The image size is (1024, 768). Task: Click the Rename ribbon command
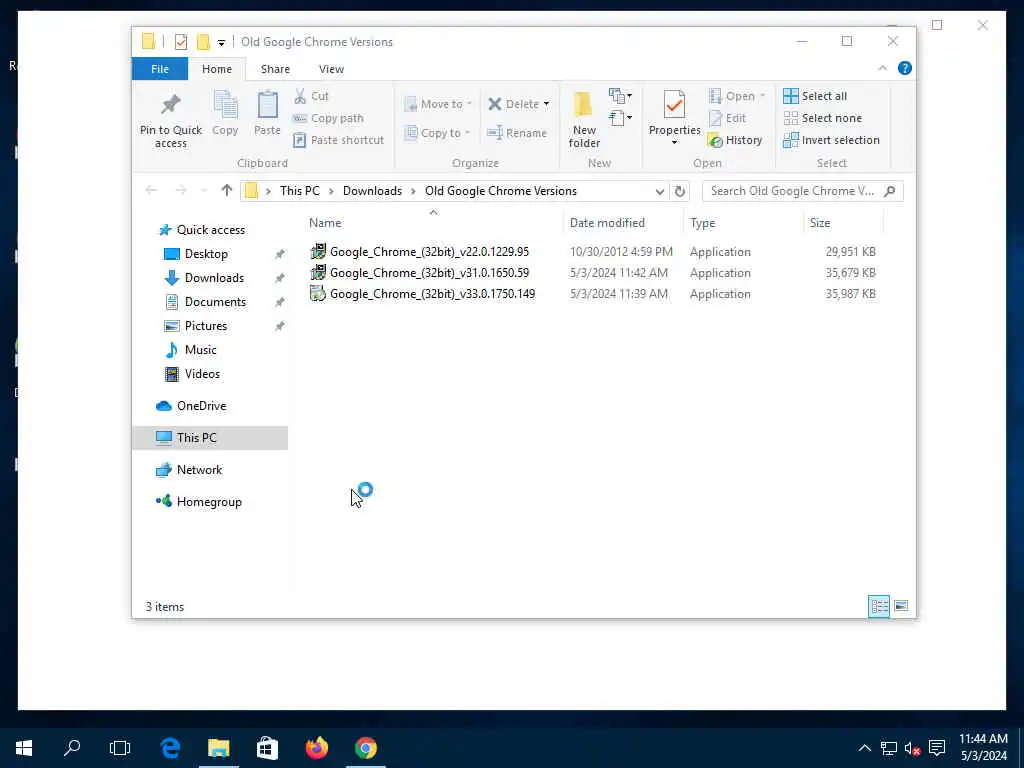[x=517, y=133]
